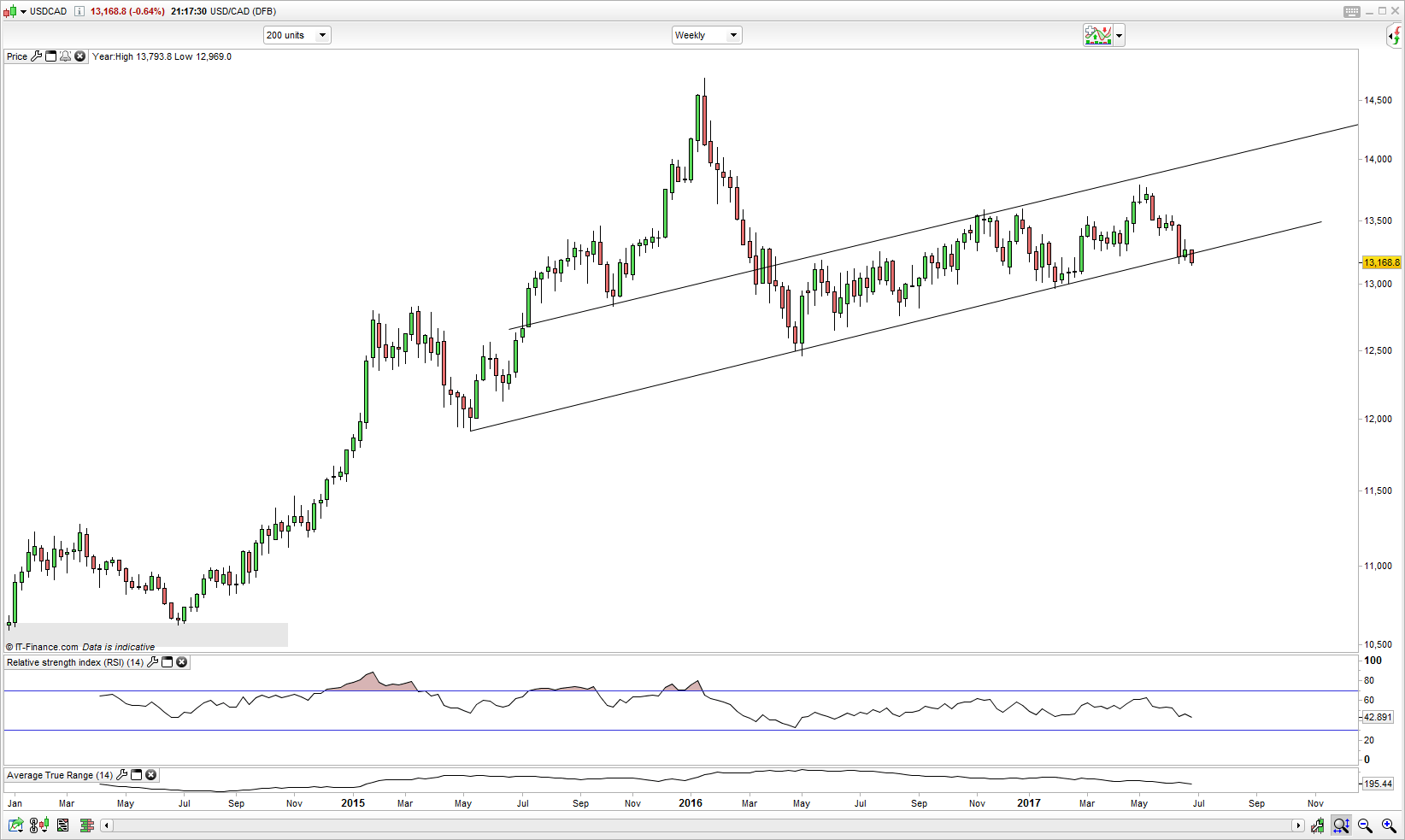Expand the chart style arrow beside USDCAD
Image resolution: width=1405 pixels, height=840 pixels.
pyautogui.click(x=23, y=11)
